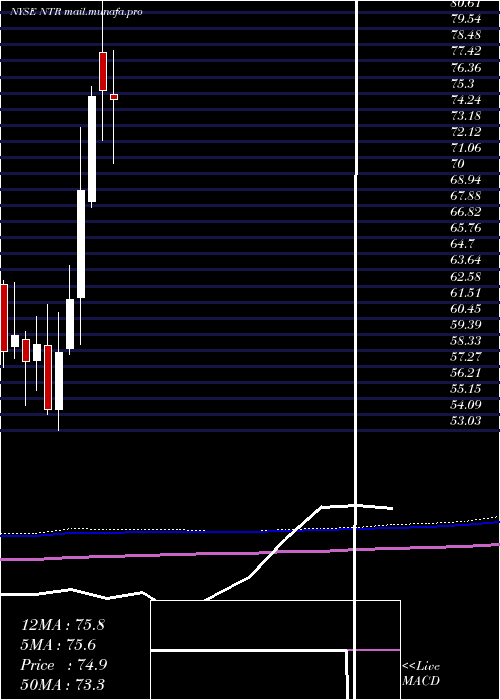Select the tallest white candlestick body
Image resolution: width=500 pixels, height=700 pixels.
[x=81, y=244]
